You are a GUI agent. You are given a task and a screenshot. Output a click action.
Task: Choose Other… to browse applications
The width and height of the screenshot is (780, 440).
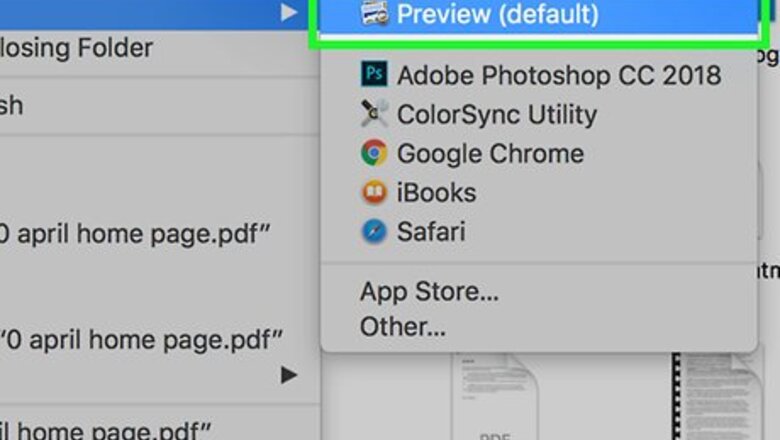403,326
